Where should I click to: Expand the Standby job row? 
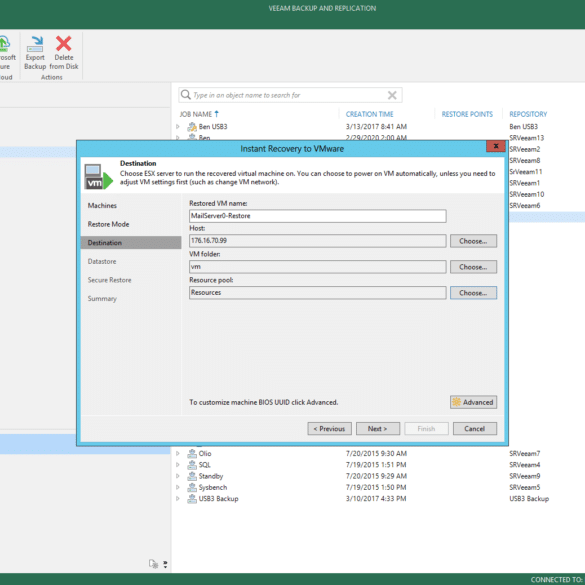178,476
